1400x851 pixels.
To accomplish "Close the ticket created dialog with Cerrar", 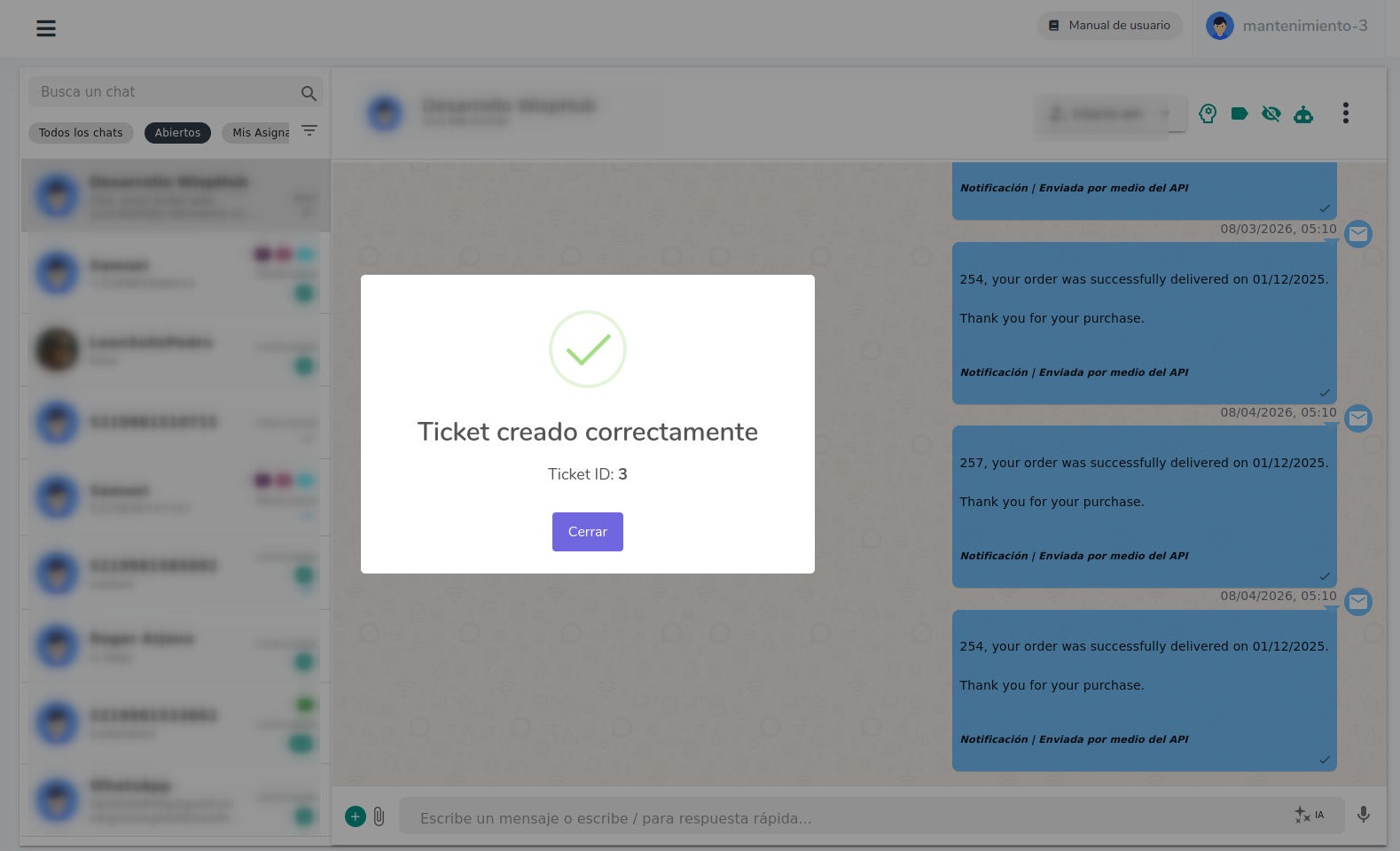I will pos(587,532).
